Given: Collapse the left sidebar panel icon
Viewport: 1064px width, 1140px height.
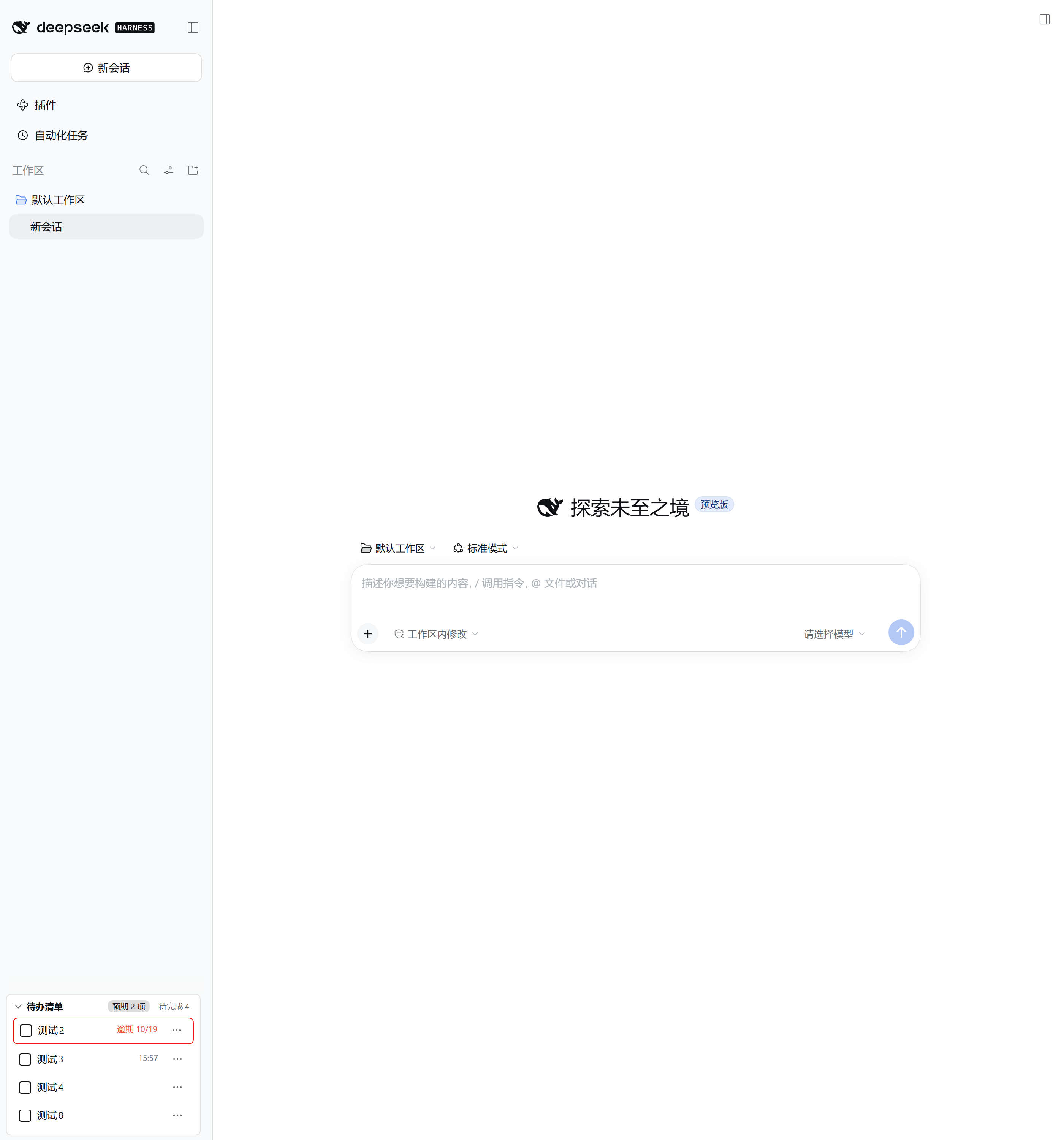Looking at the screenshot, I should tap(193, 27).
